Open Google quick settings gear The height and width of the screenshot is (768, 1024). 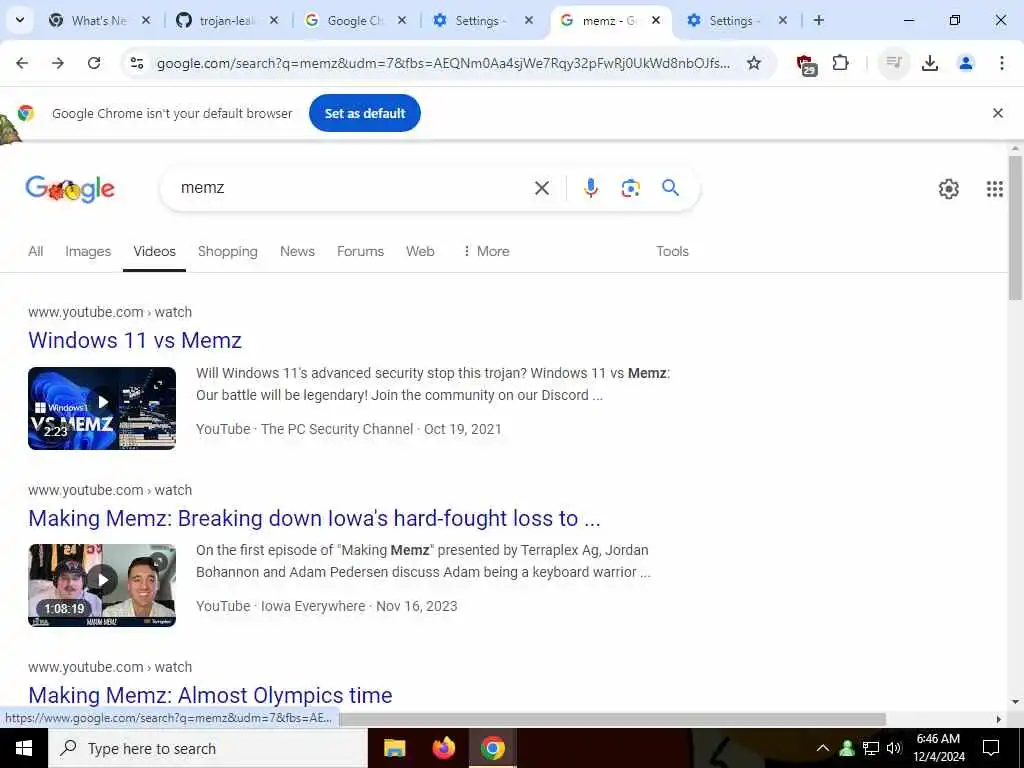[x=948, y=189]
